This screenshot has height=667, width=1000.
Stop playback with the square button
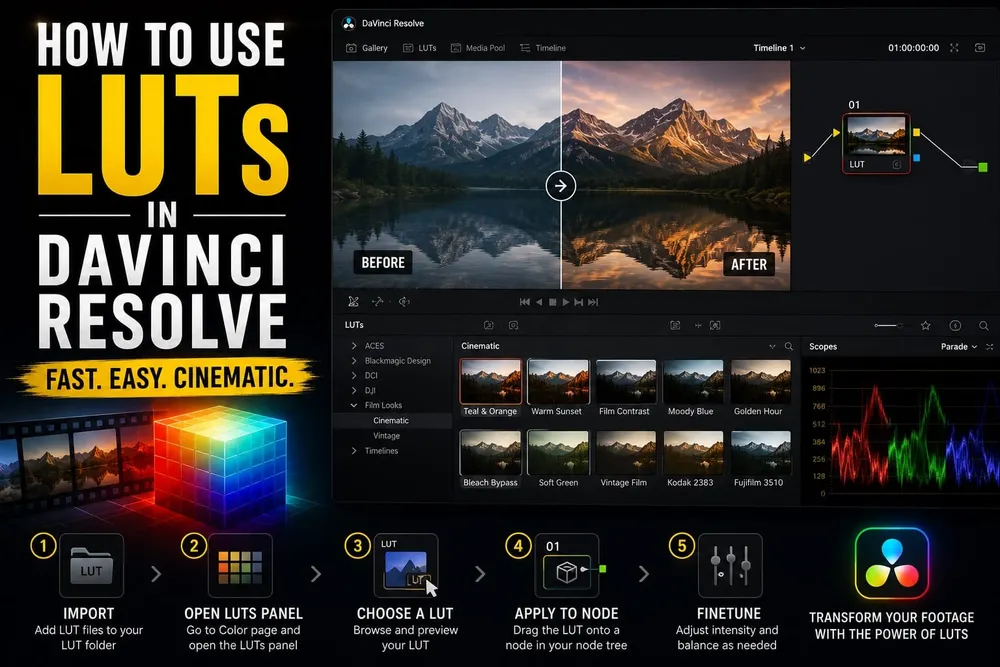click(553, 302)
